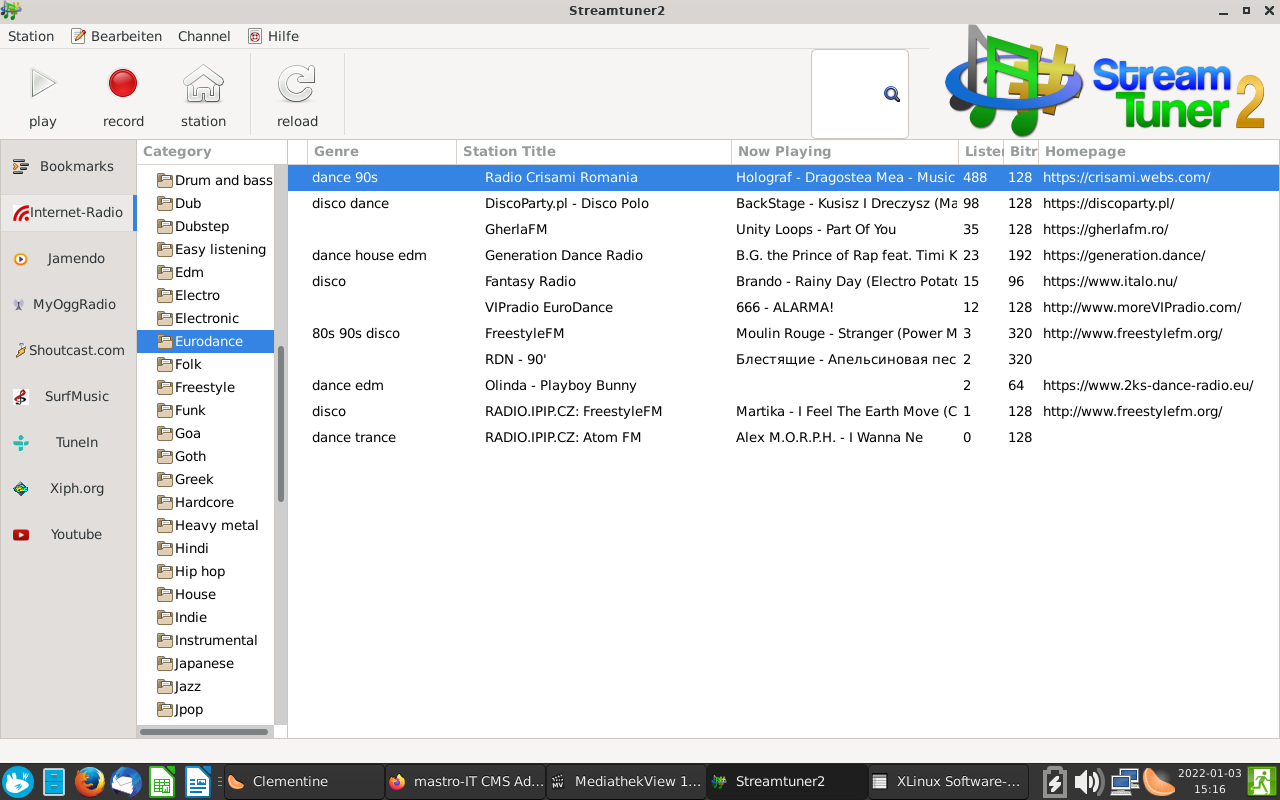
Task: Switch to MediathekView taskbar window
Action: [625, 782]
